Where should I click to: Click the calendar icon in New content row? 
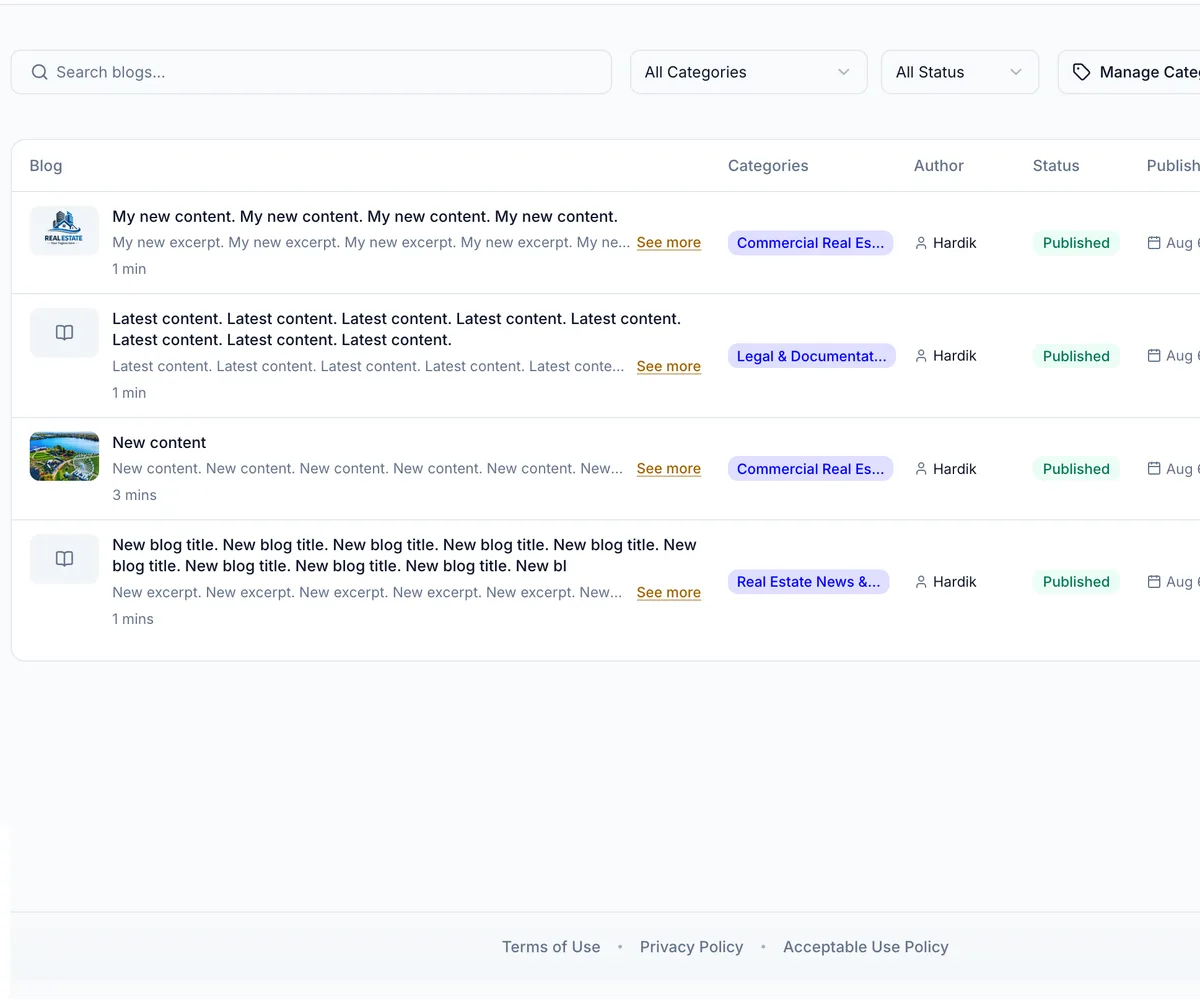pyautogui.click(x=1154, y=469)
